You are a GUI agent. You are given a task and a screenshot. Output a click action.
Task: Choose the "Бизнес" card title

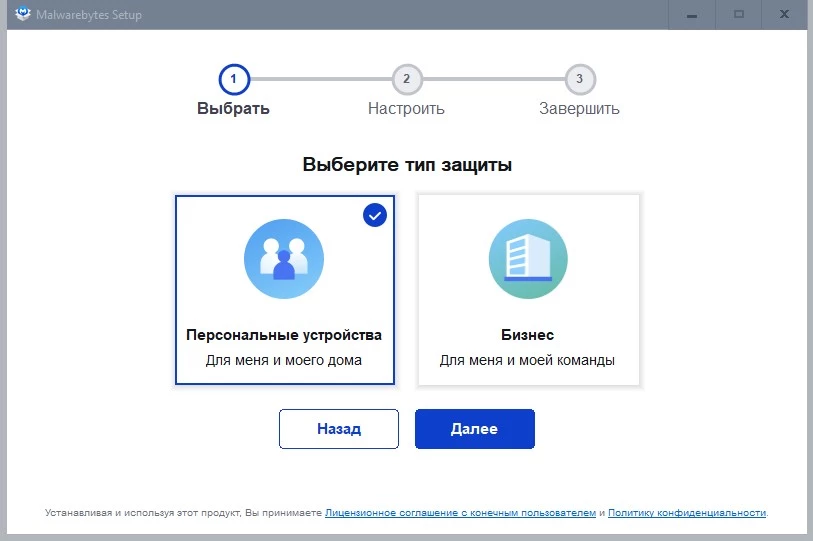tap(527, 335)
